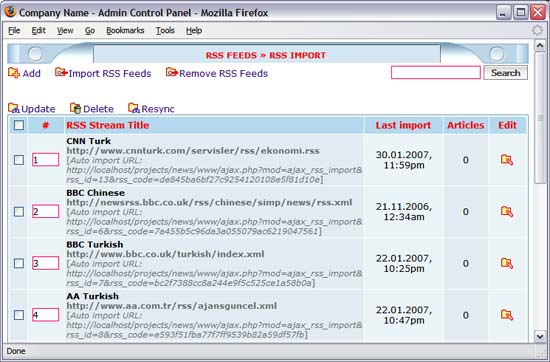Click the Update link text

(38, 109)
